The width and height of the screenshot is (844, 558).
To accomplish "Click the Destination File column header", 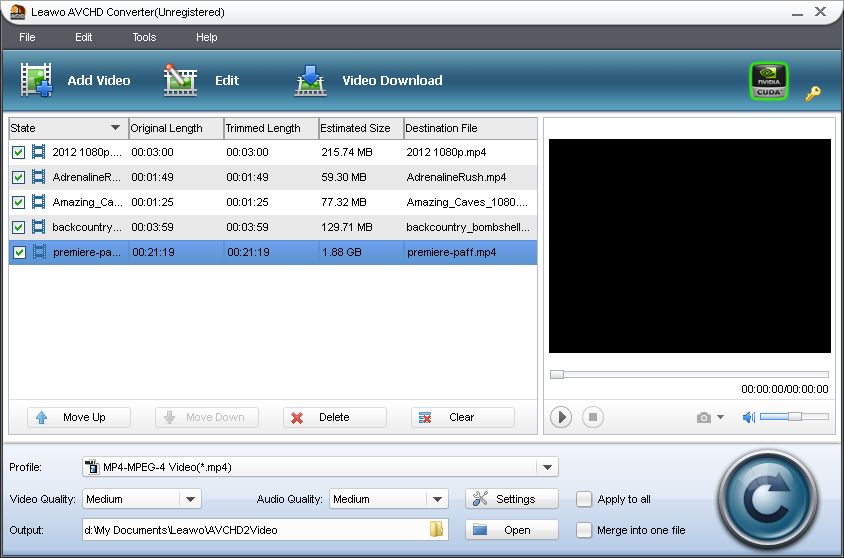I will [x=470, y=128].
